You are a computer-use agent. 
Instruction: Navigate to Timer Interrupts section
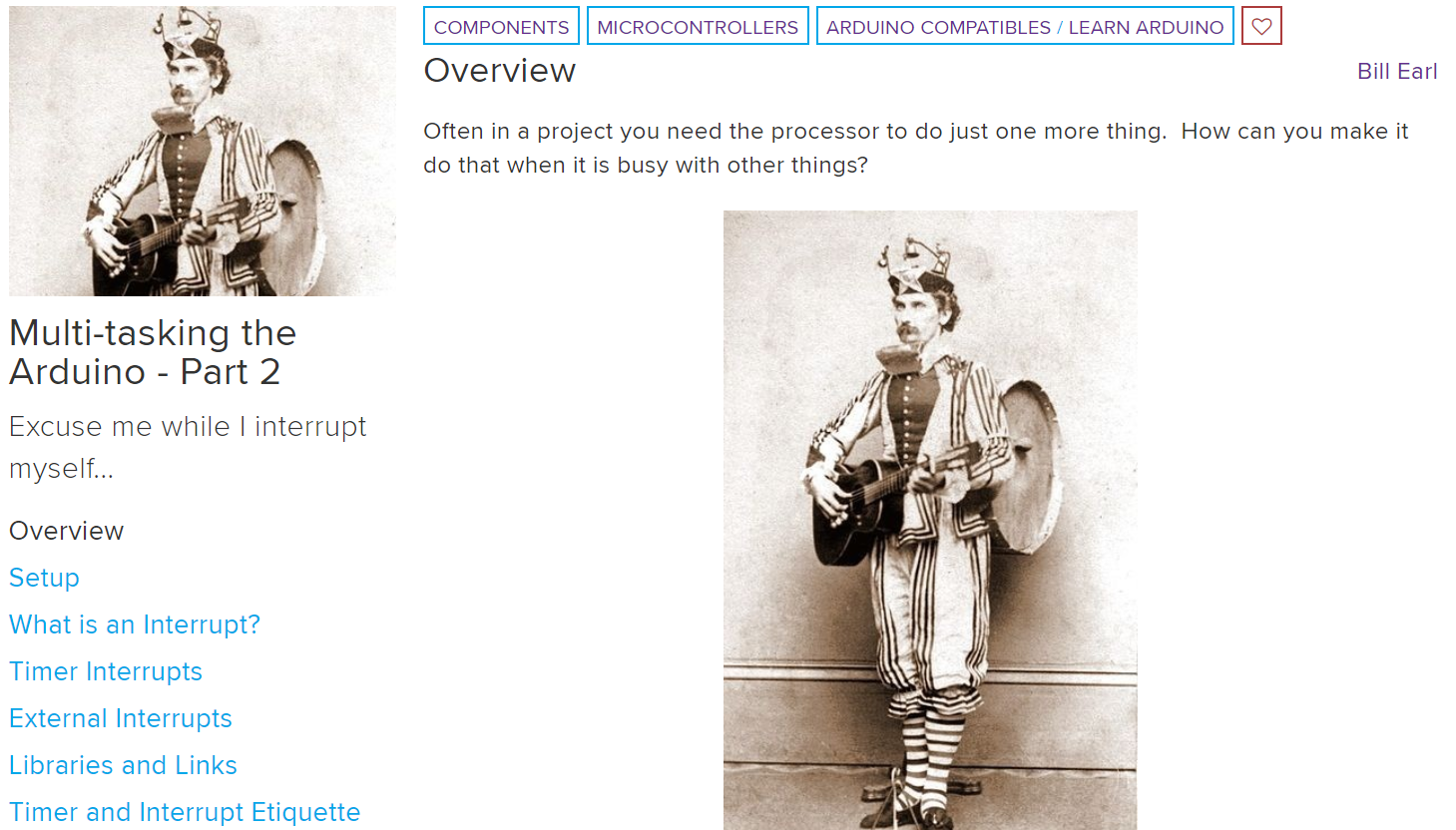[x=106, y=671]
